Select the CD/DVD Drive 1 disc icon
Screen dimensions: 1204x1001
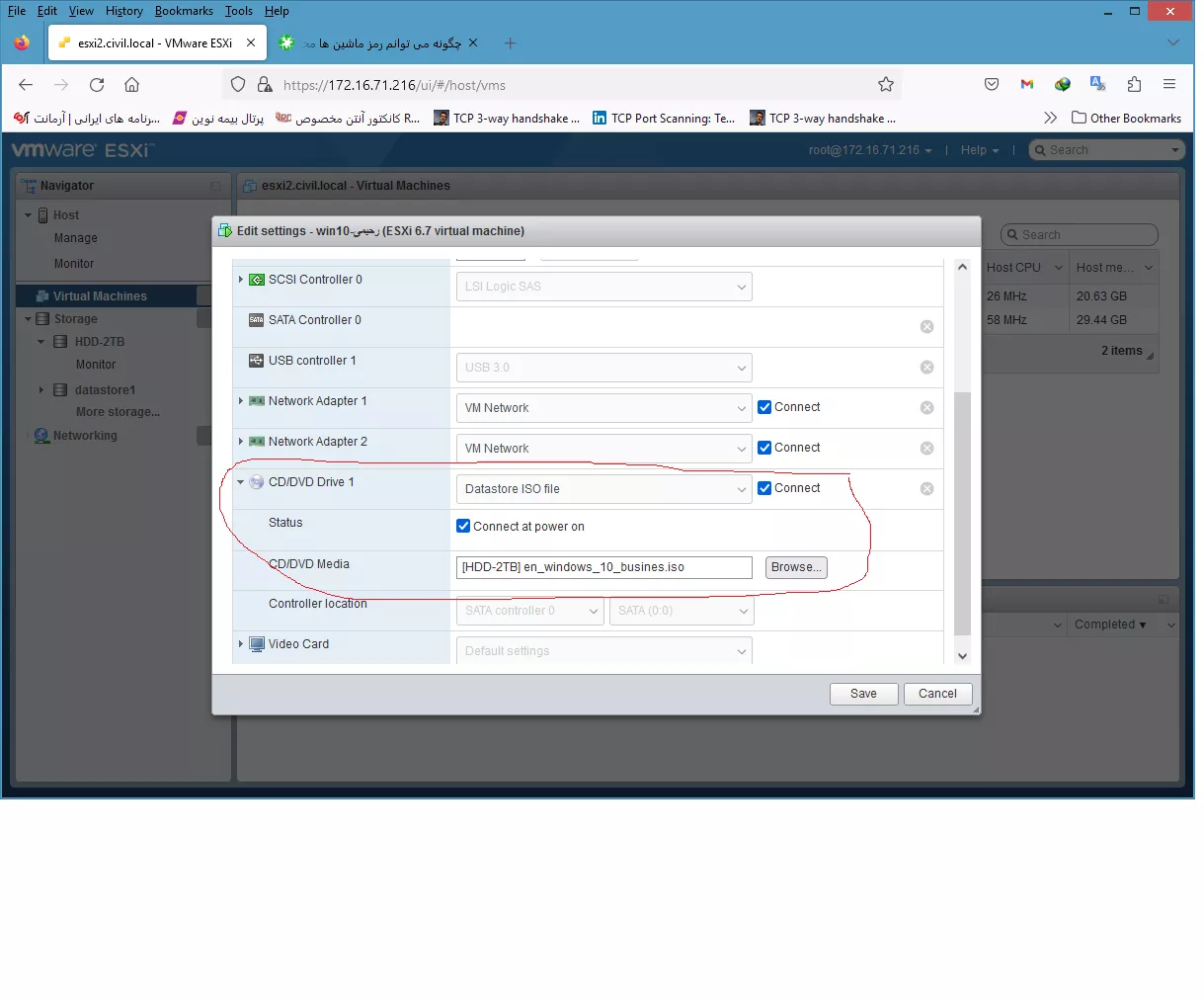coord(257,482)
